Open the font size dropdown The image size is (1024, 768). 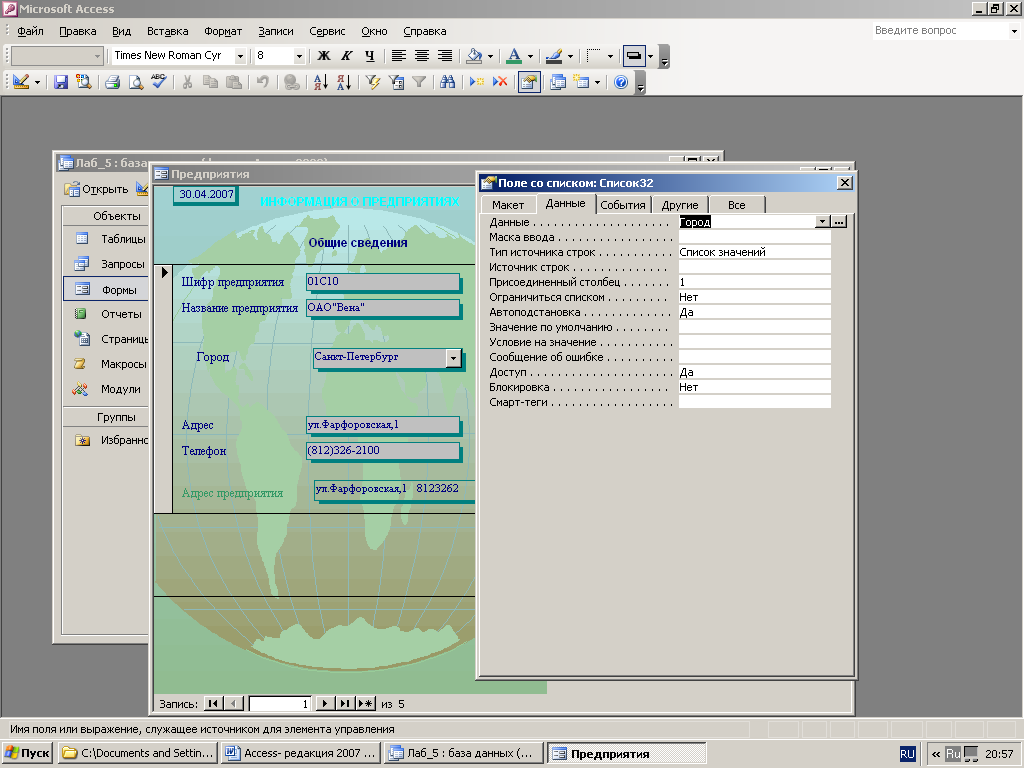click(x=299, y=56)
